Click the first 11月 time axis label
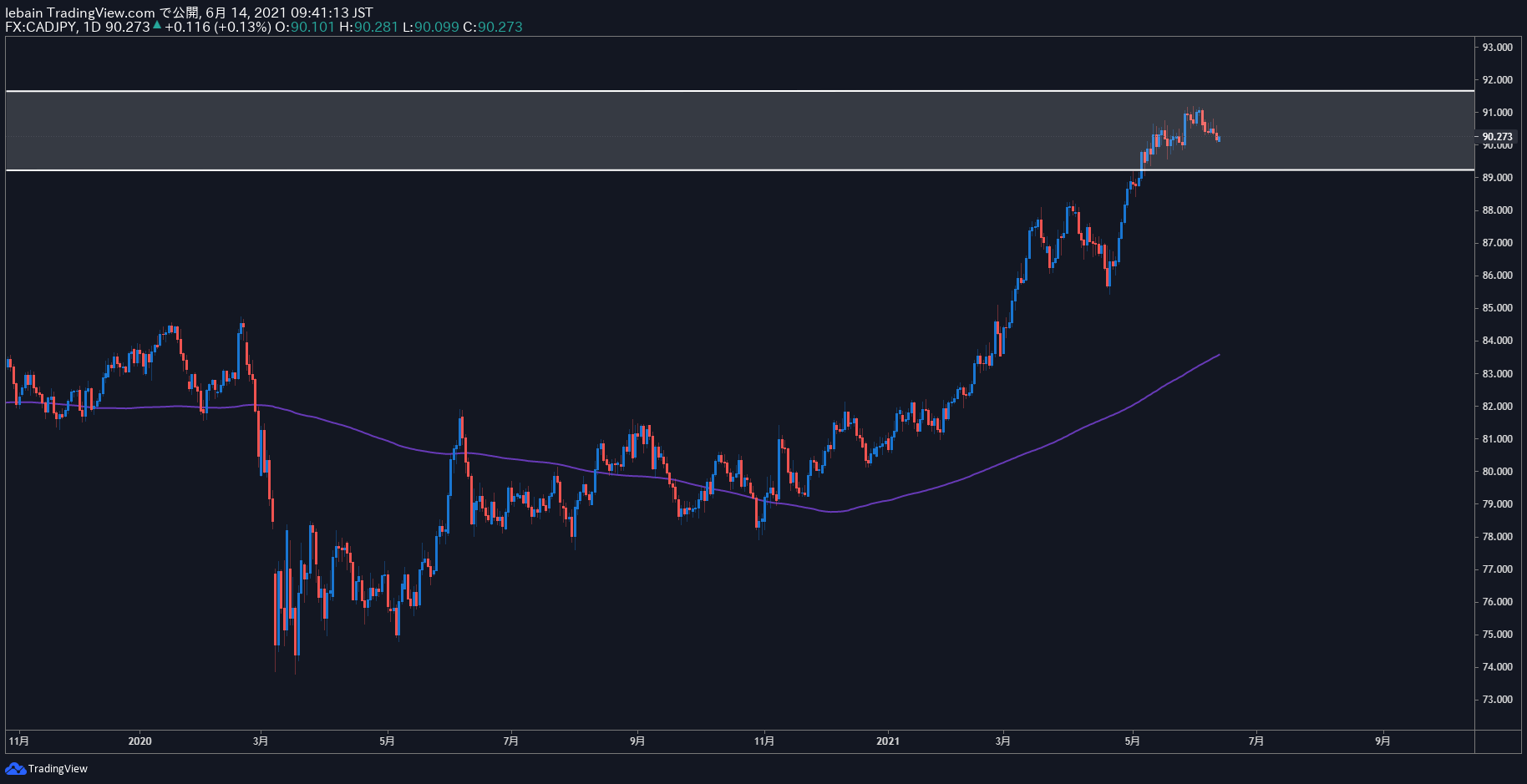 tap(18, 741)
